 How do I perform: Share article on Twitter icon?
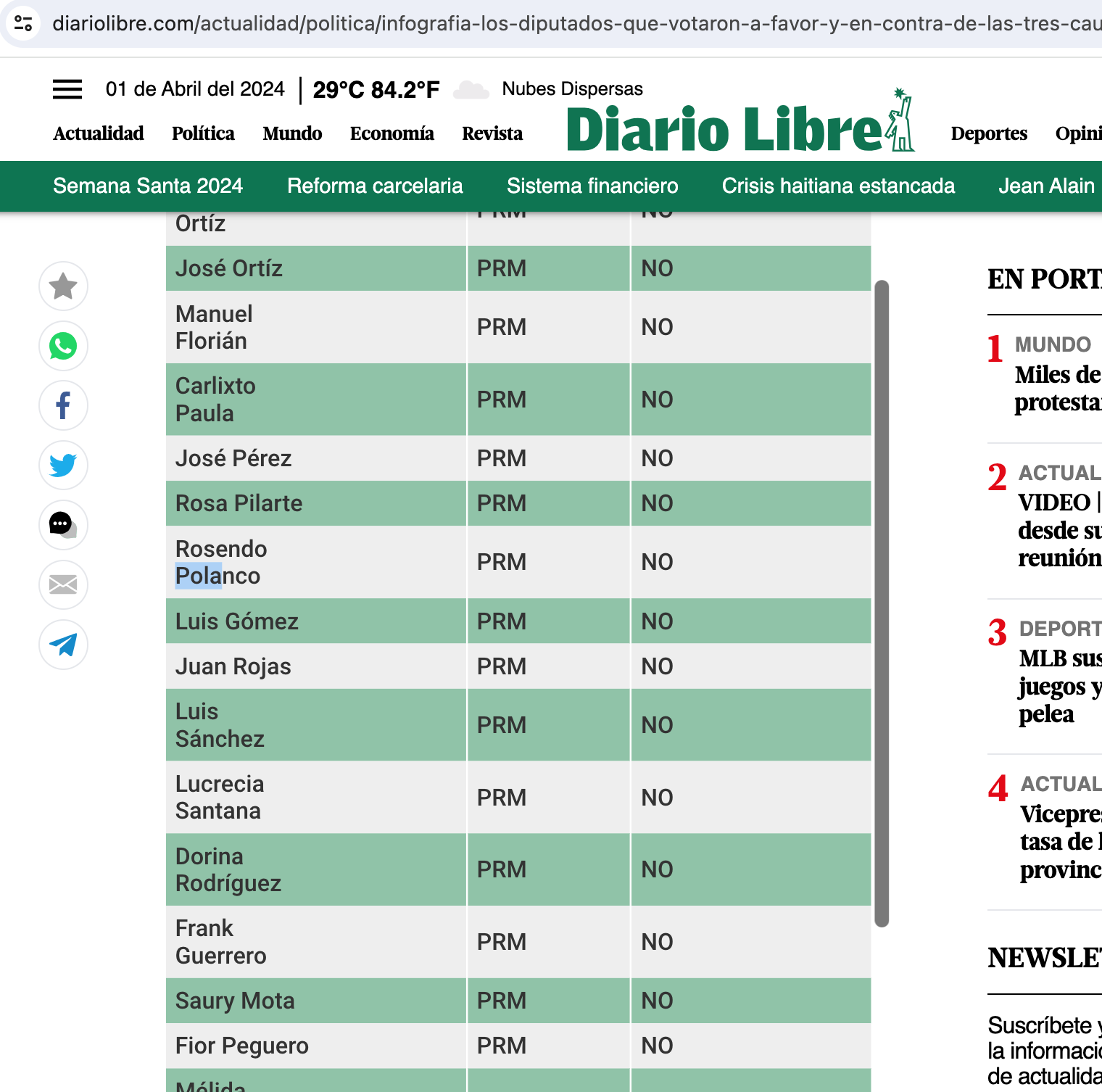(63, 465)
